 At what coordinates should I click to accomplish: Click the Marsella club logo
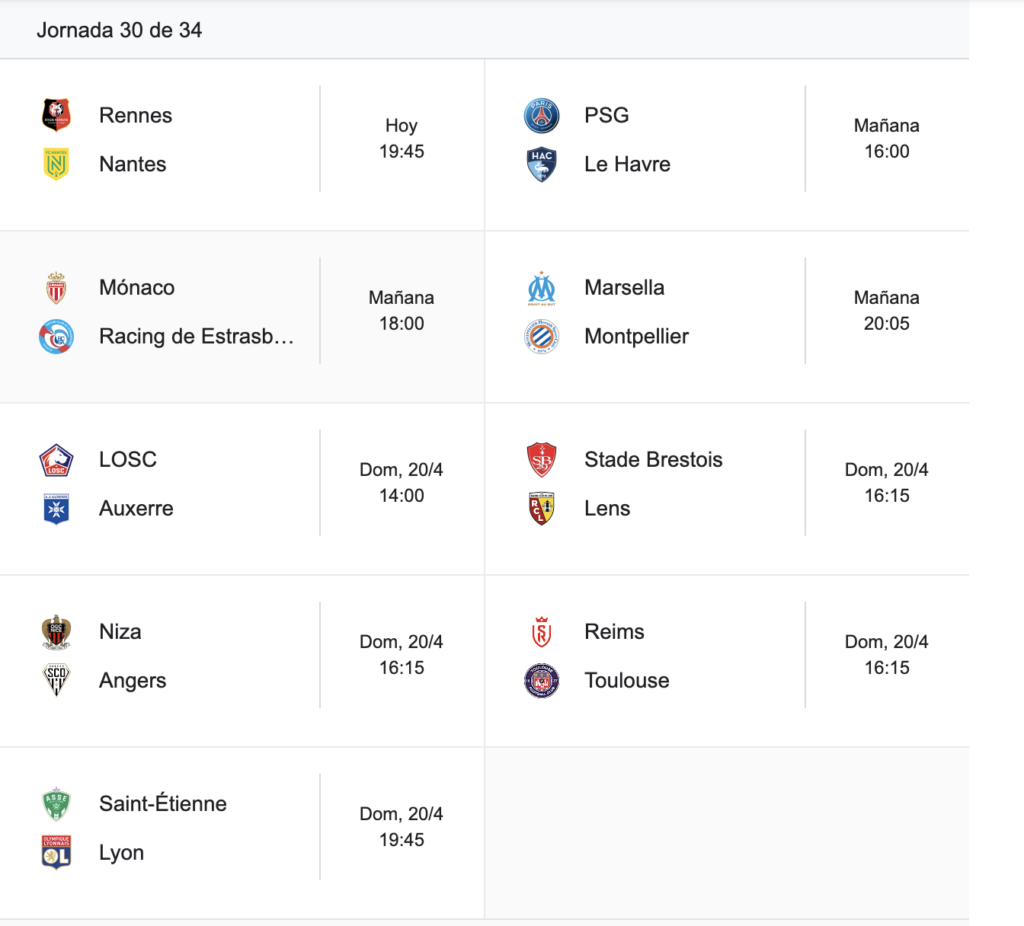point(541,288)
